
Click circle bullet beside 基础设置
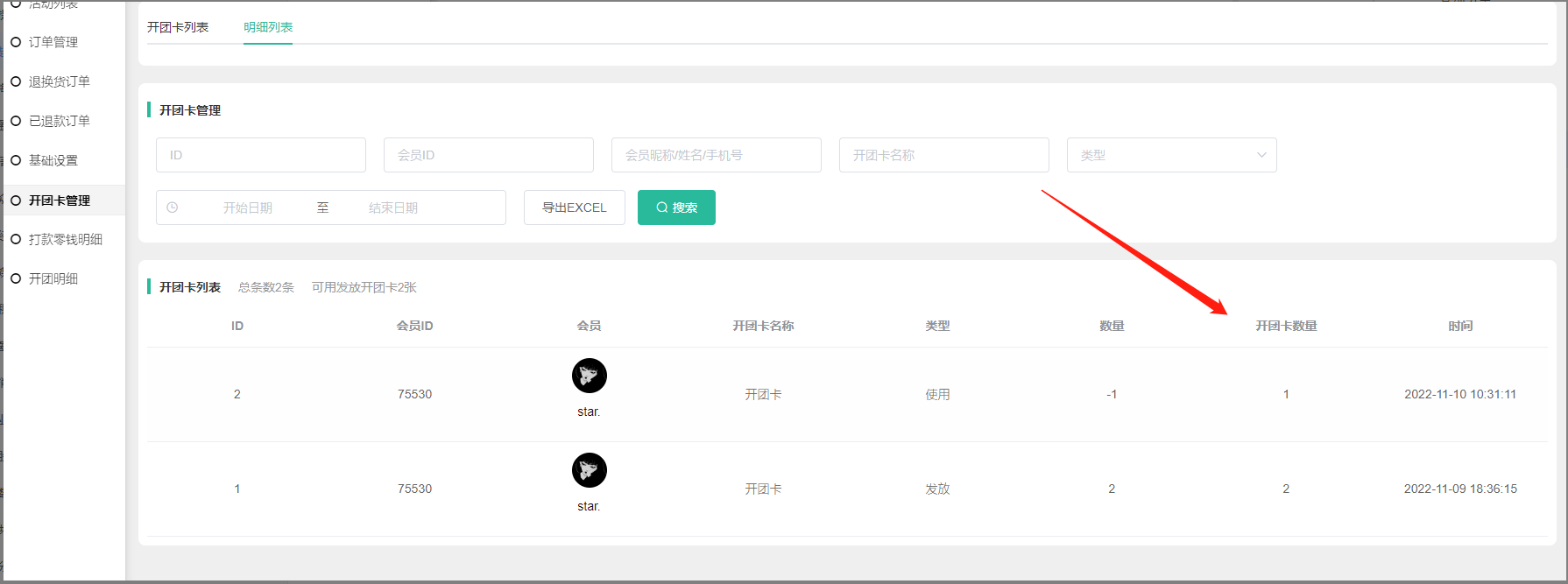(16, 160)
